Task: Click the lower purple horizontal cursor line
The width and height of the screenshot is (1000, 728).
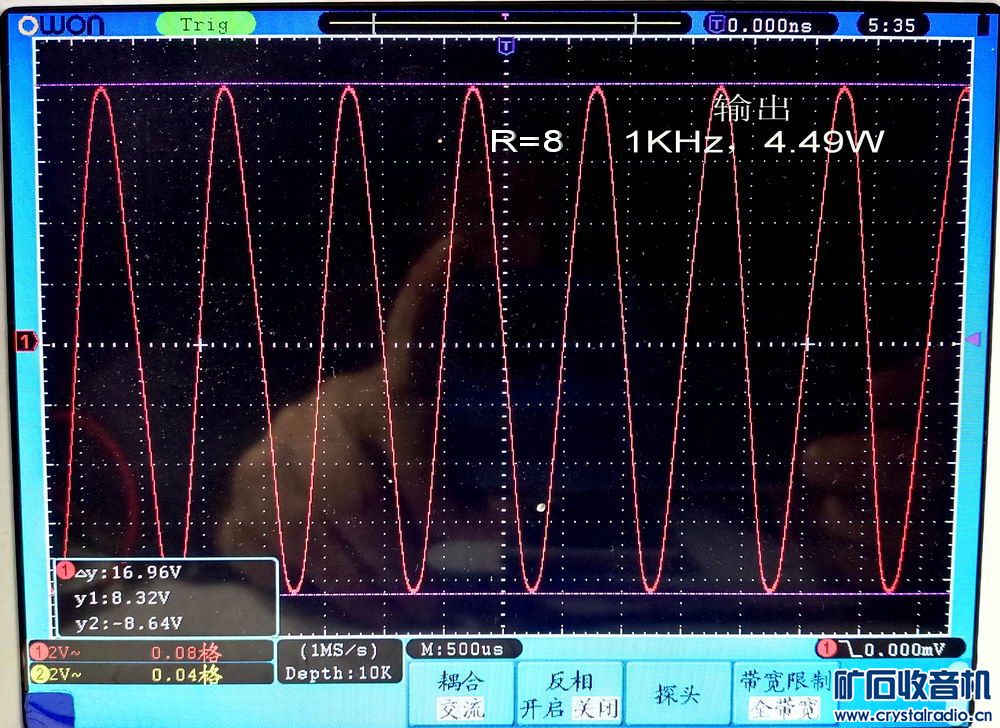Action: coord(612,594)
